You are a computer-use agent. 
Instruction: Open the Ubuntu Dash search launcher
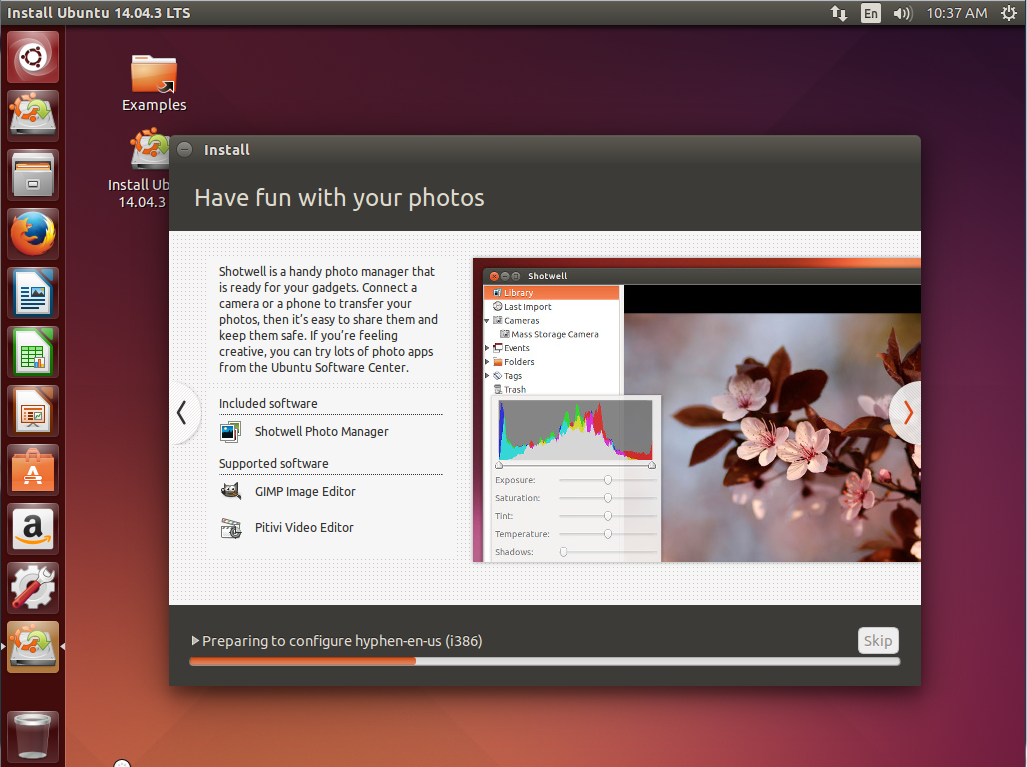pos(33,58)
